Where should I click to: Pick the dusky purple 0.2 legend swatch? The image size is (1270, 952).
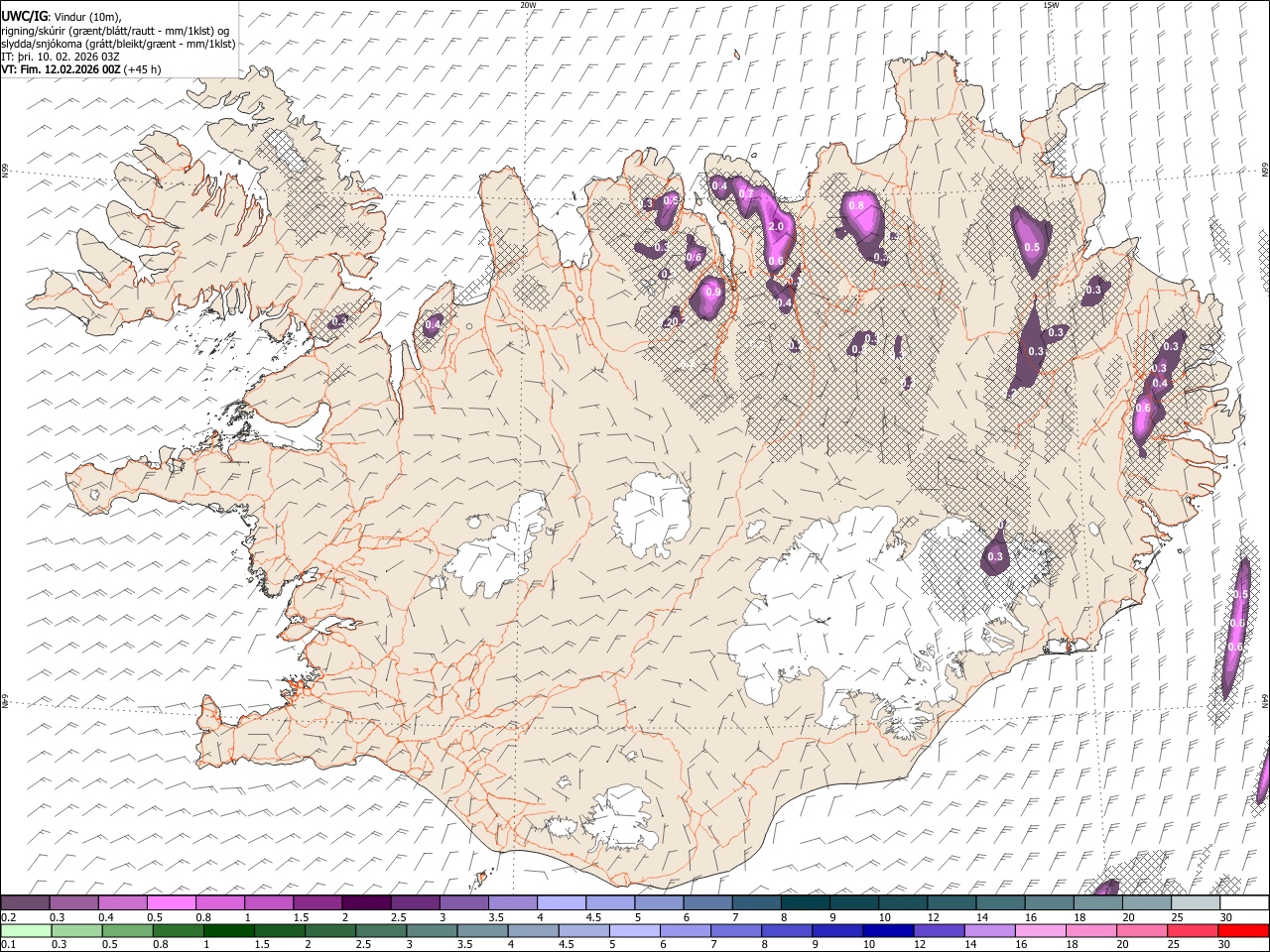[25, 903]
